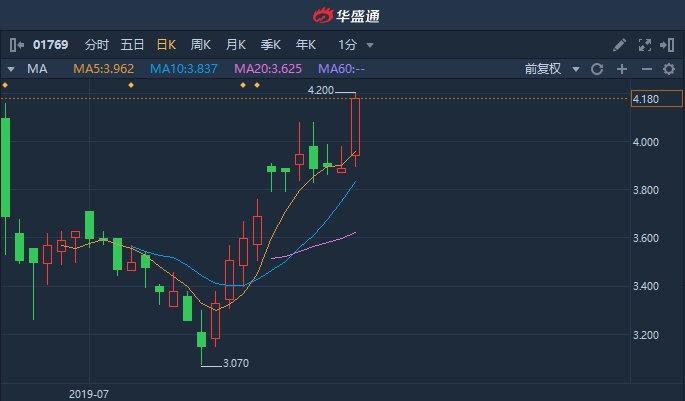The width and height of the screenshot is (685, 401).
Task: Expand the MA indicator selector
Action: pos(11,69)
